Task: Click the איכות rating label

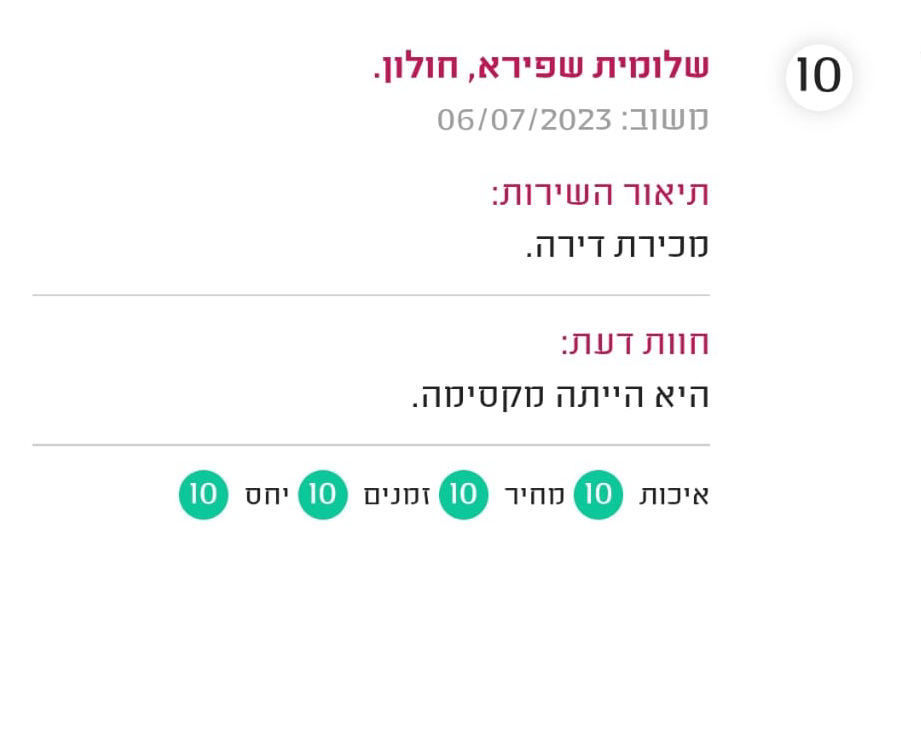Action: [x=674, y=495]
